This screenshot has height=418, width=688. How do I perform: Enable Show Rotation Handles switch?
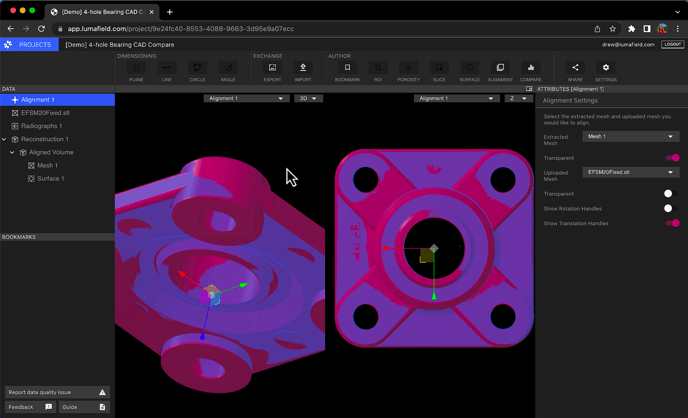click(670, 208)
